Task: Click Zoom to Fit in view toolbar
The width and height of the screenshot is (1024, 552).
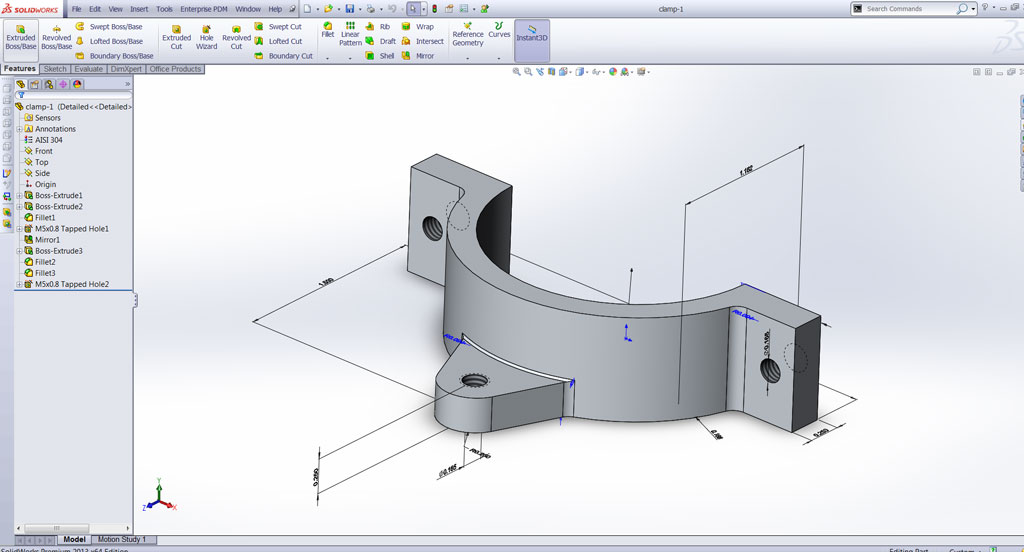Action: click(x=517, y=72)
